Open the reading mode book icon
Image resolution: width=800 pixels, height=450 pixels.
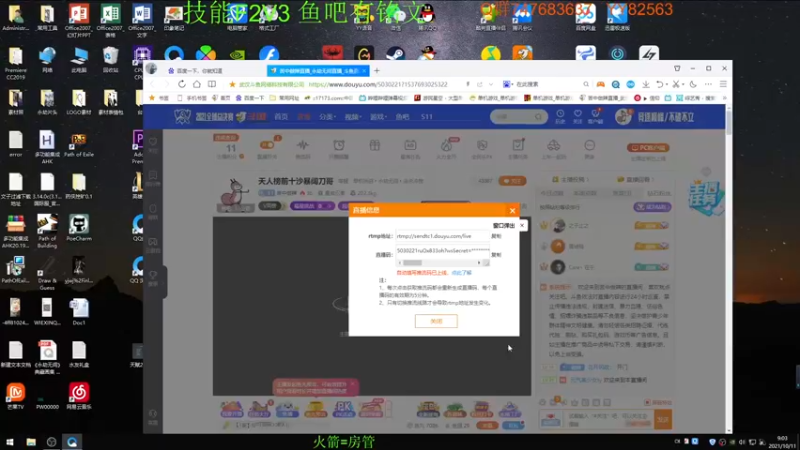[x=212, y=84]
